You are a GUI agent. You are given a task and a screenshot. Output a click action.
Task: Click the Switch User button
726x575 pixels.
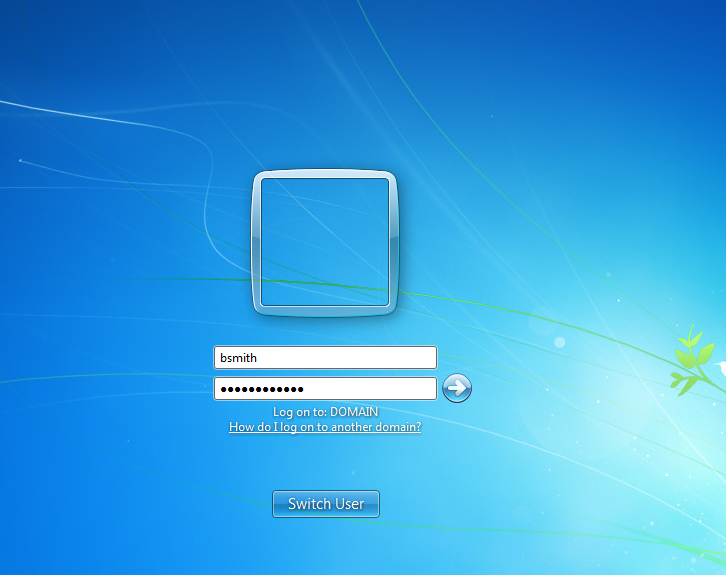(326, 504)
